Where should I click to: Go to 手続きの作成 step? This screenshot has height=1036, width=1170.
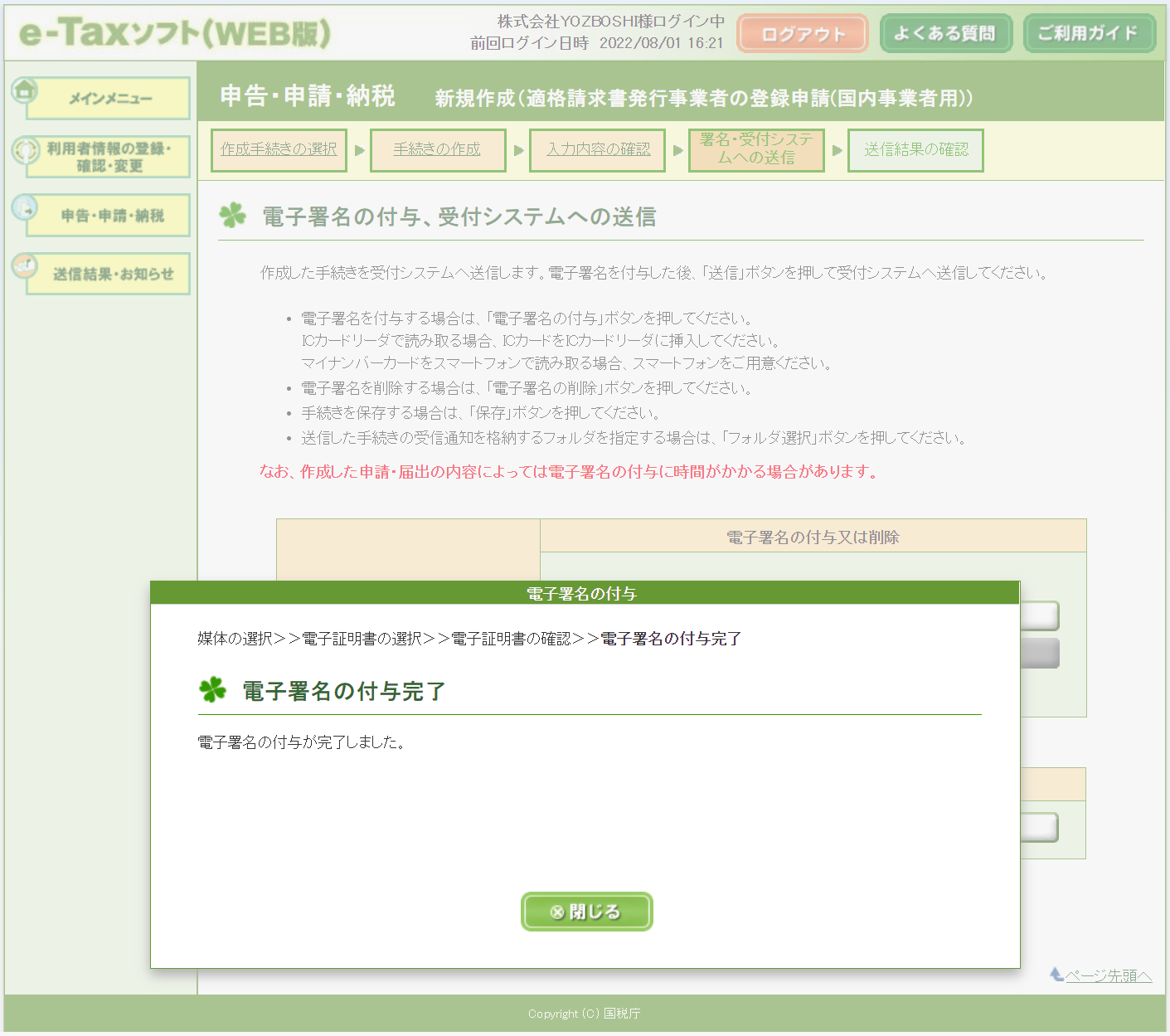click(438, 149)
